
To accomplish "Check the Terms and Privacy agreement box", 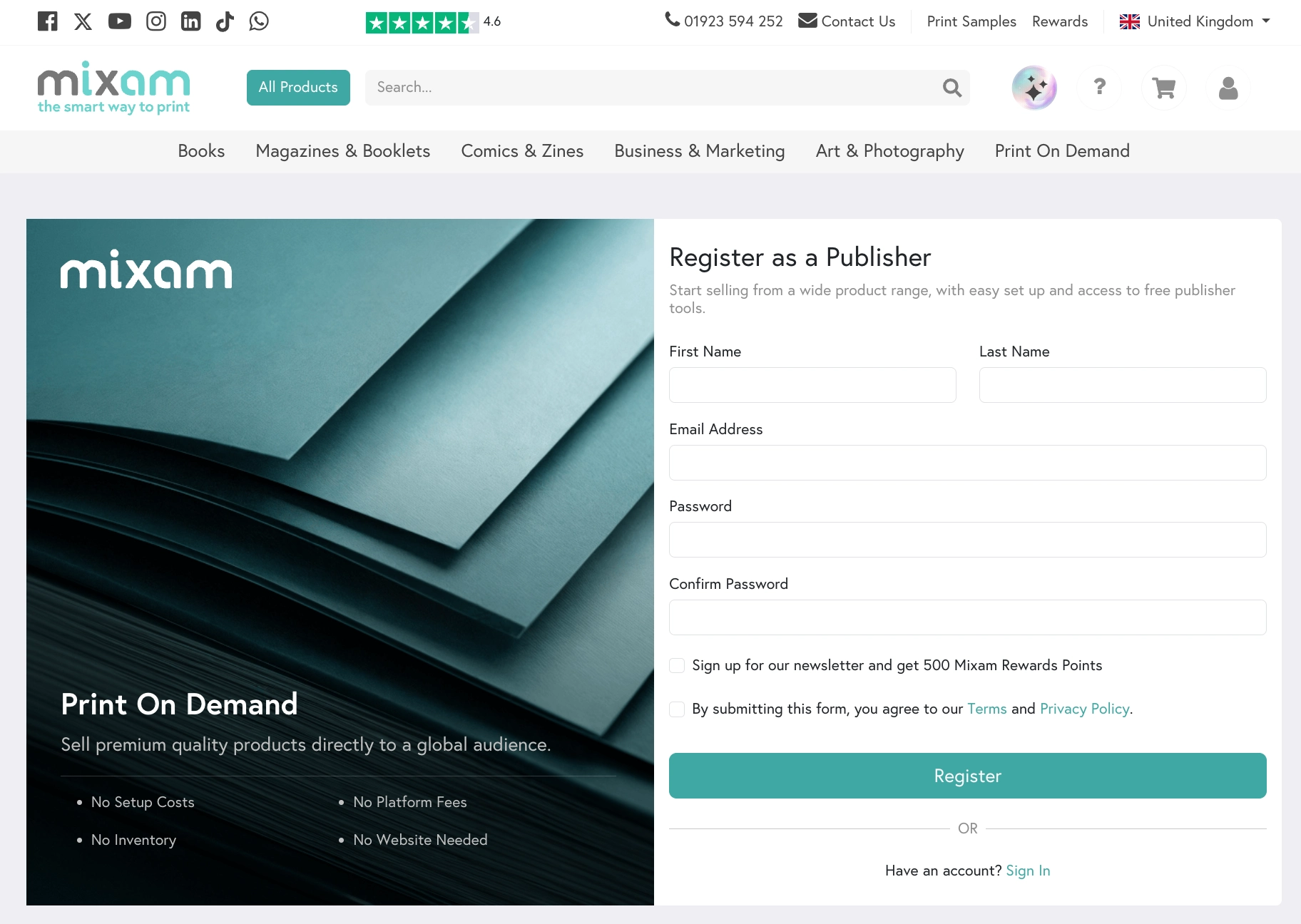I will click(x=677, y=709).
